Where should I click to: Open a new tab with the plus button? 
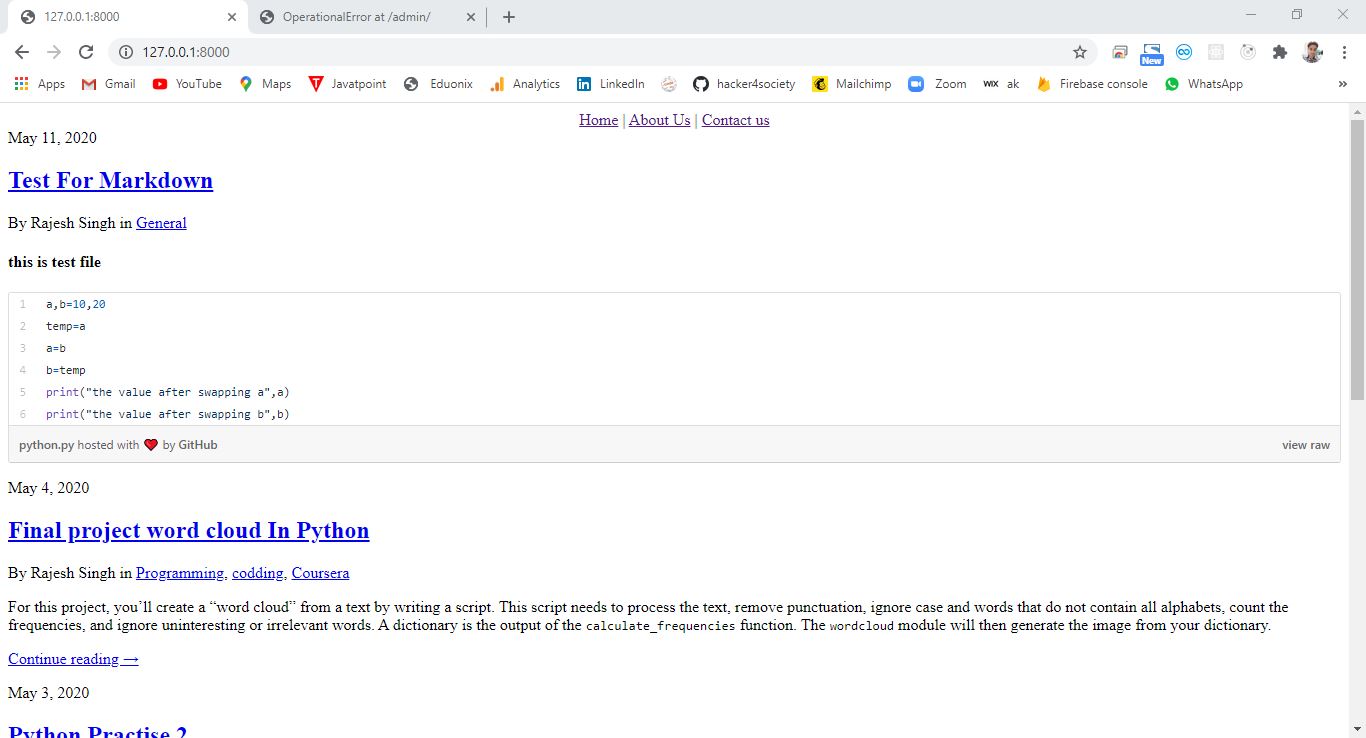pos(509,17)
